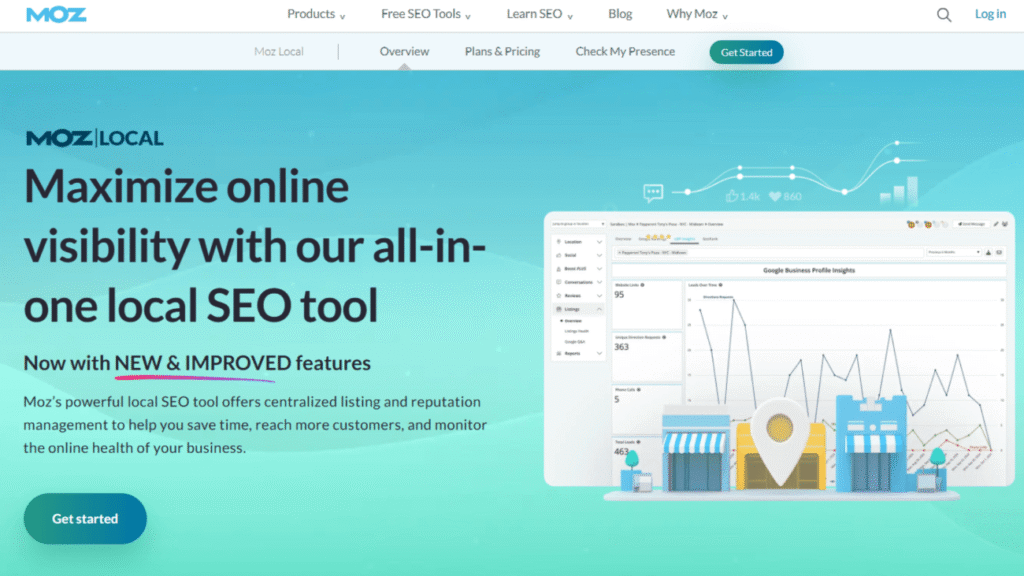Click the "Moz's powerful local SEO tool" paragraph
Image resolution: width=1024 pixels, height=576 pixels.
coord(255,424)
